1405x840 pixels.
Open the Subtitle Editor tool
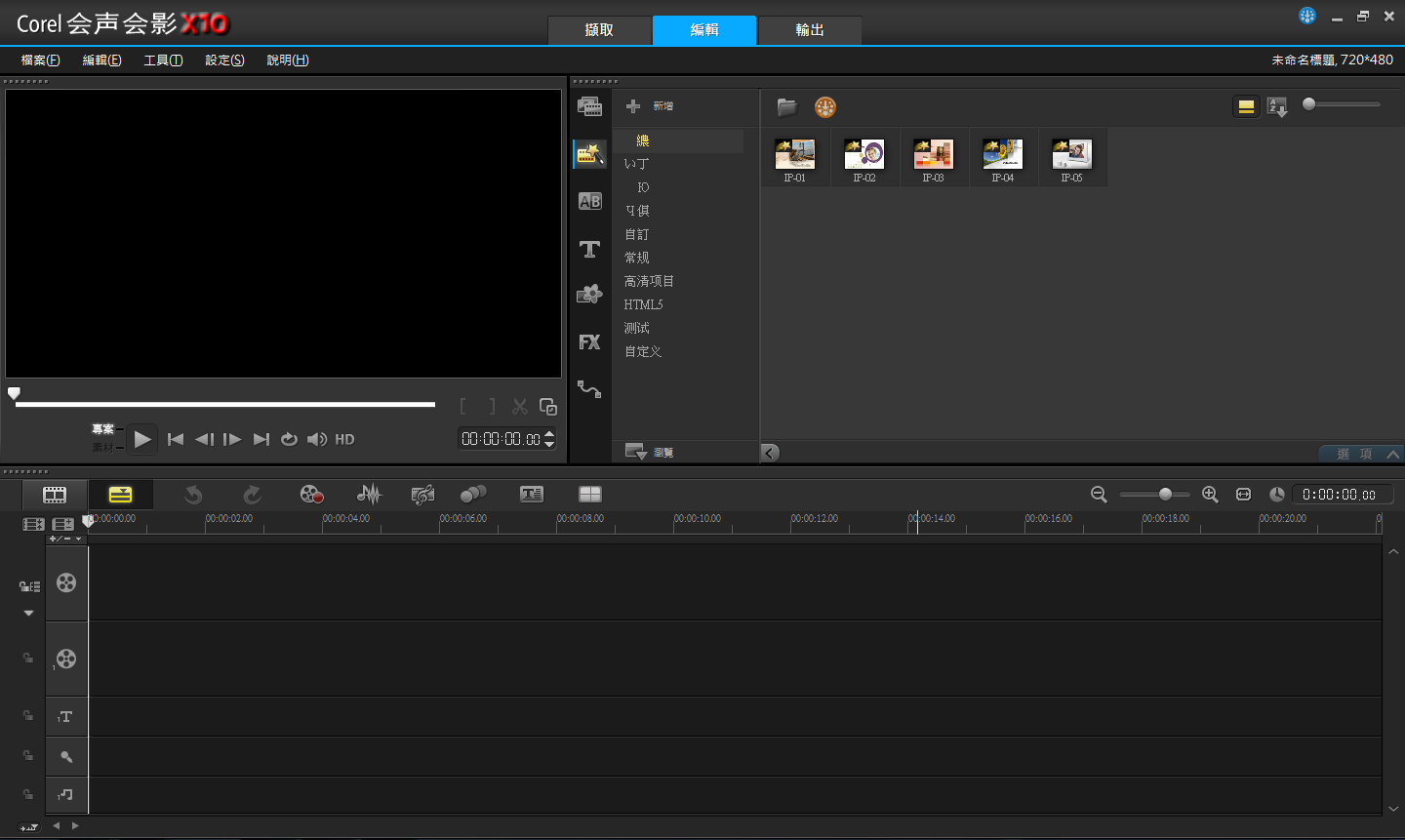532,495
